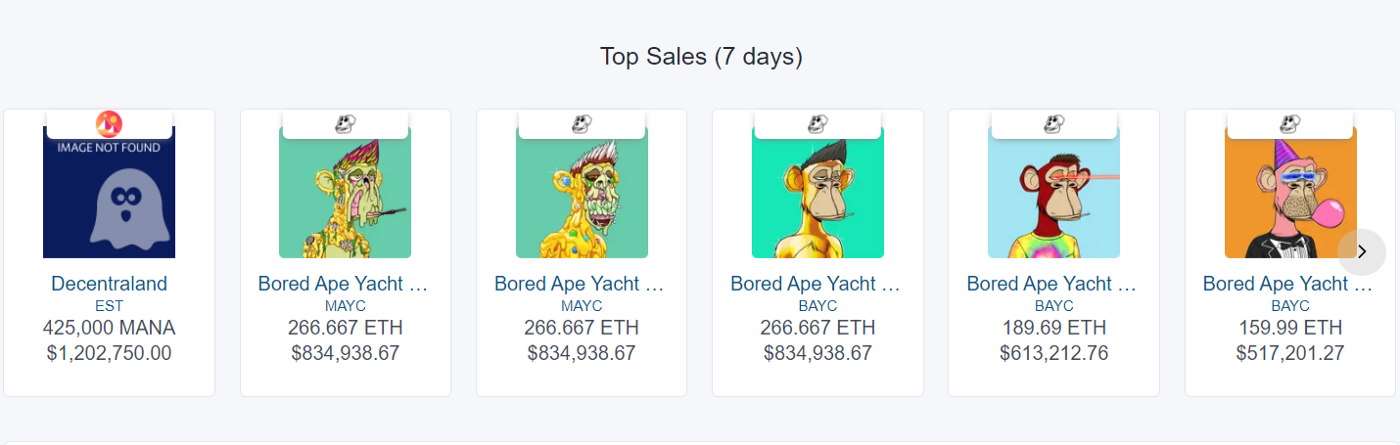Click the skull icon above the fourth card
Viewport: 1400px width, 445px height.
(818, 124)
